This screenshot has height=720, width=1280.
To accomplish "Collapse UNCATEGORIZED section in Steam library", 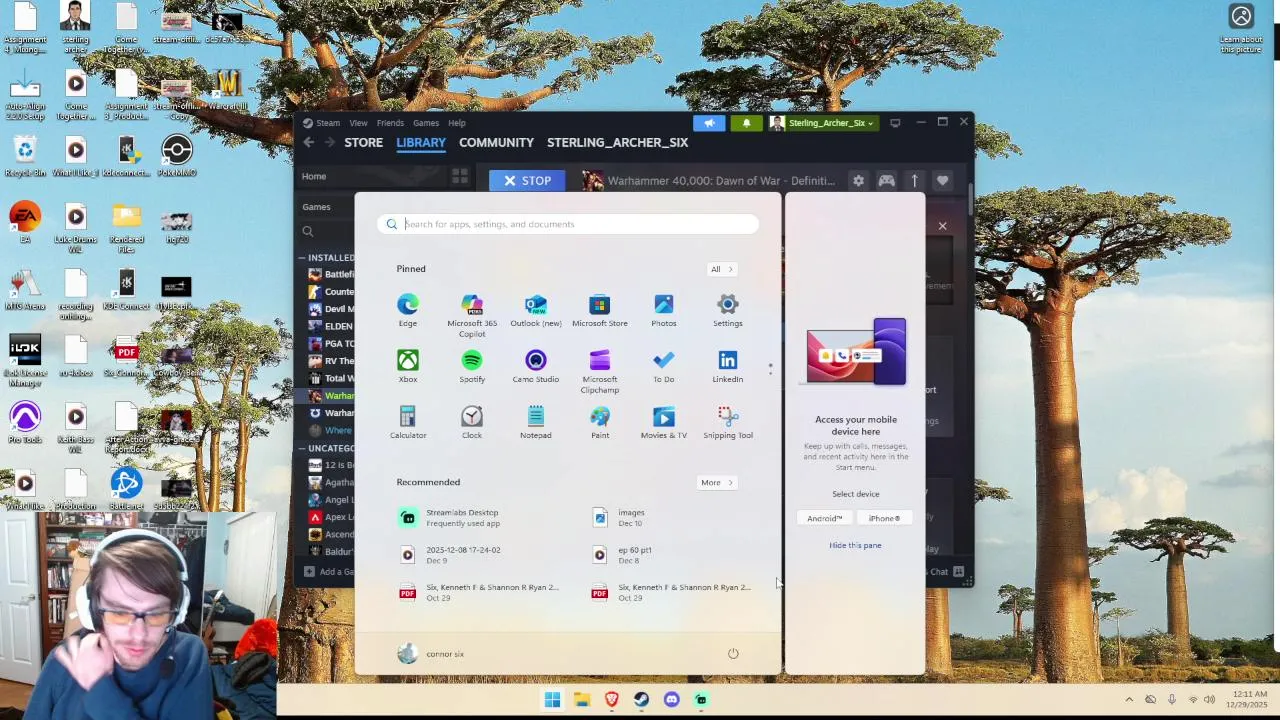I will [302, 449].
